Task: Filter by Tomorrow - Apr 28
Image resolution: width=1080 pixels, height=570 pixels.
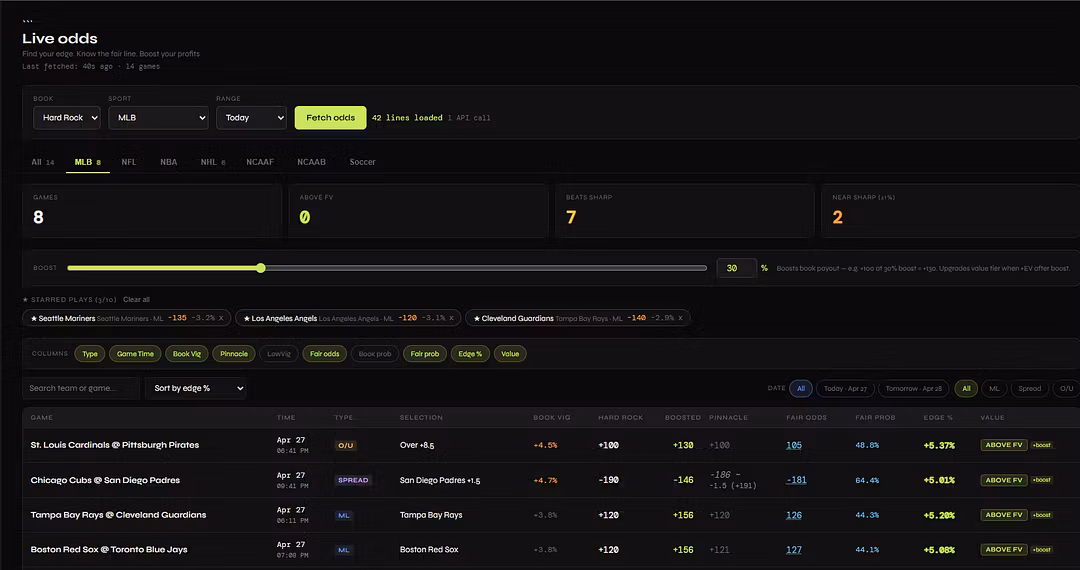Action: (x=914, y=388)
